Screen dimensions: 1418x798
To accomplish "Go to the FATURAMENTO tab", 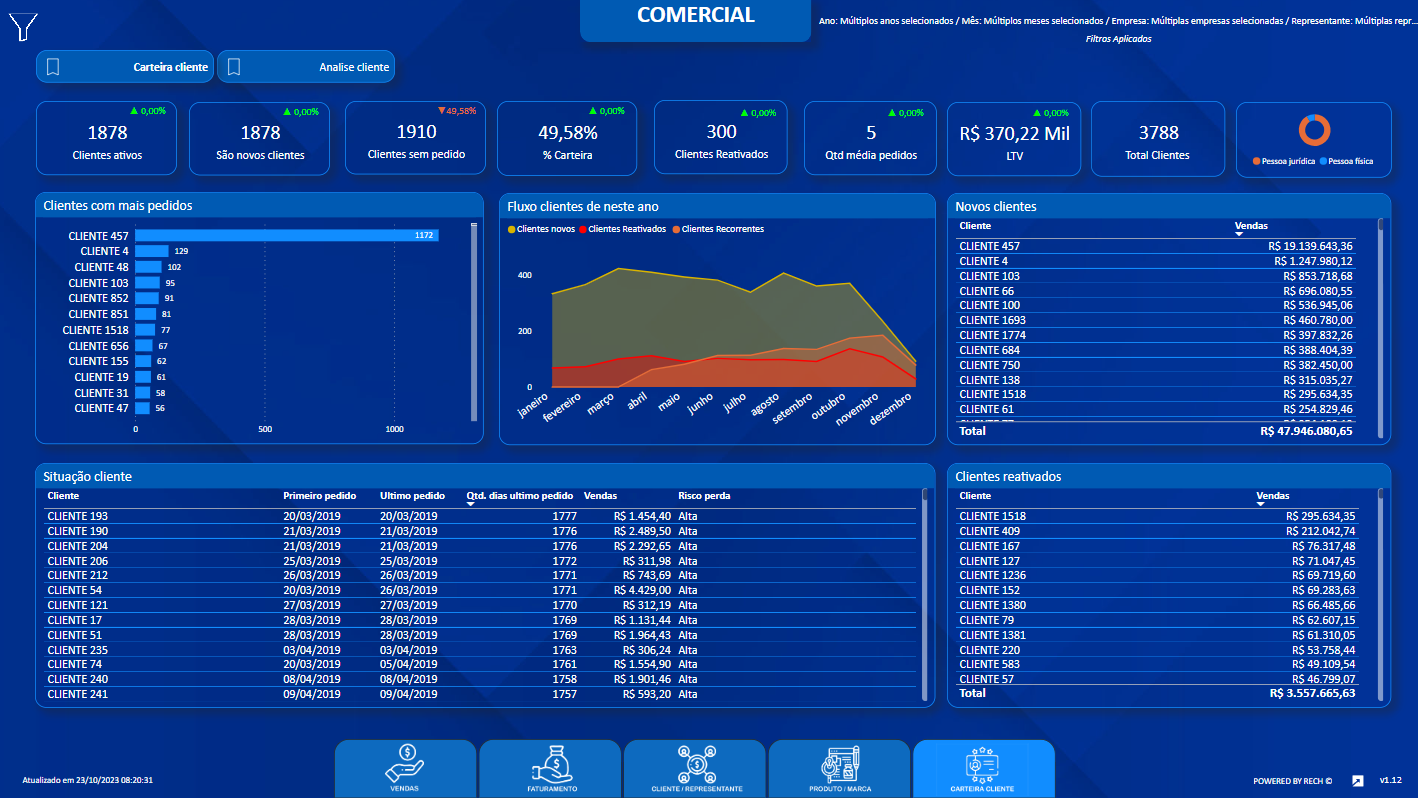I will [x=550, y=768].
